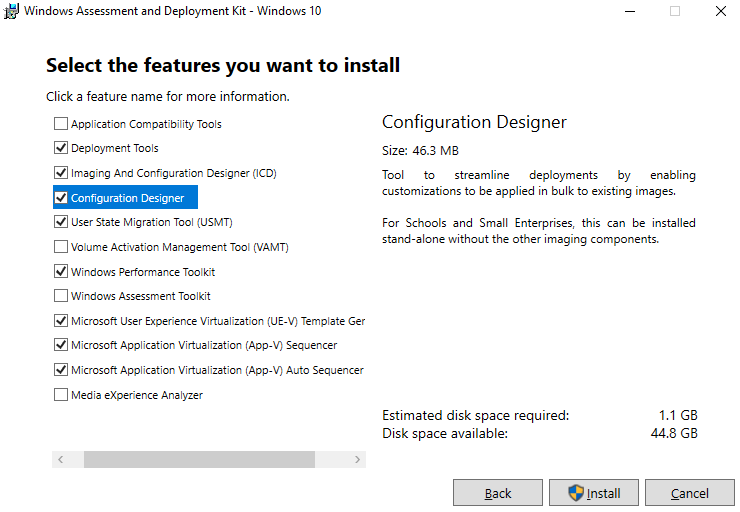
Task: Check Application Compatibility Tools checkbox
Action: pos(61,124)
